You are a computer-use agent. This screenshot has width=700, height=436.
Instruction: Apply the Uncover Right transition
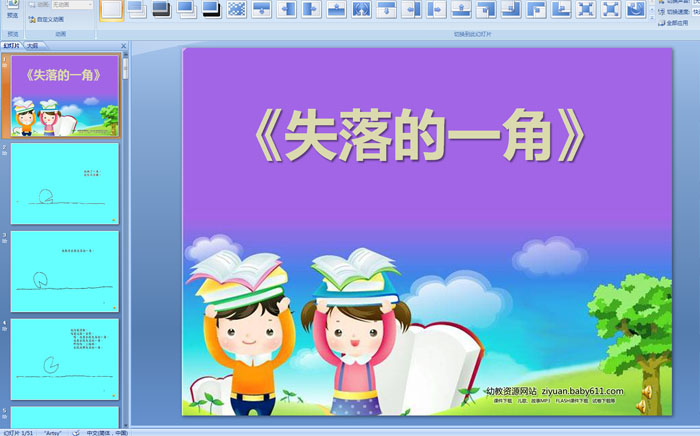pos(437,9)
